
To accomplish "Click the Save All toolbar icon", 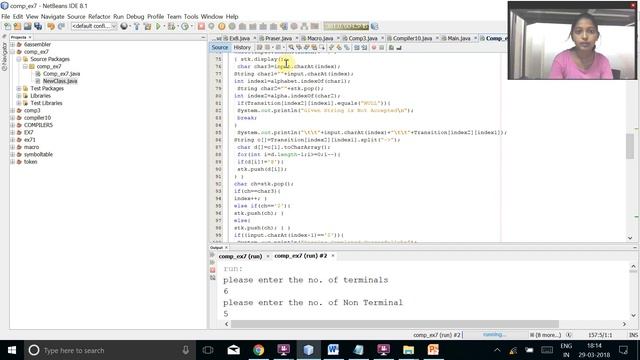I will click(x=38, y=27).
